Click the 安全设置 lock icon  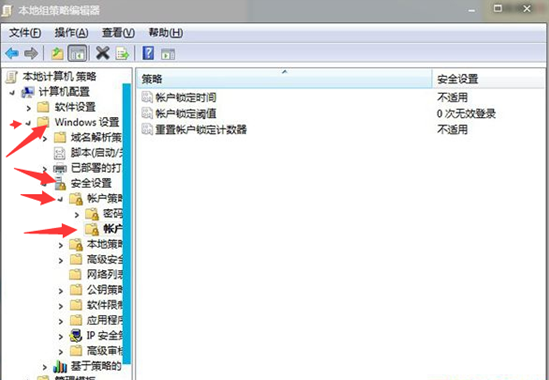tap(60, 183)
